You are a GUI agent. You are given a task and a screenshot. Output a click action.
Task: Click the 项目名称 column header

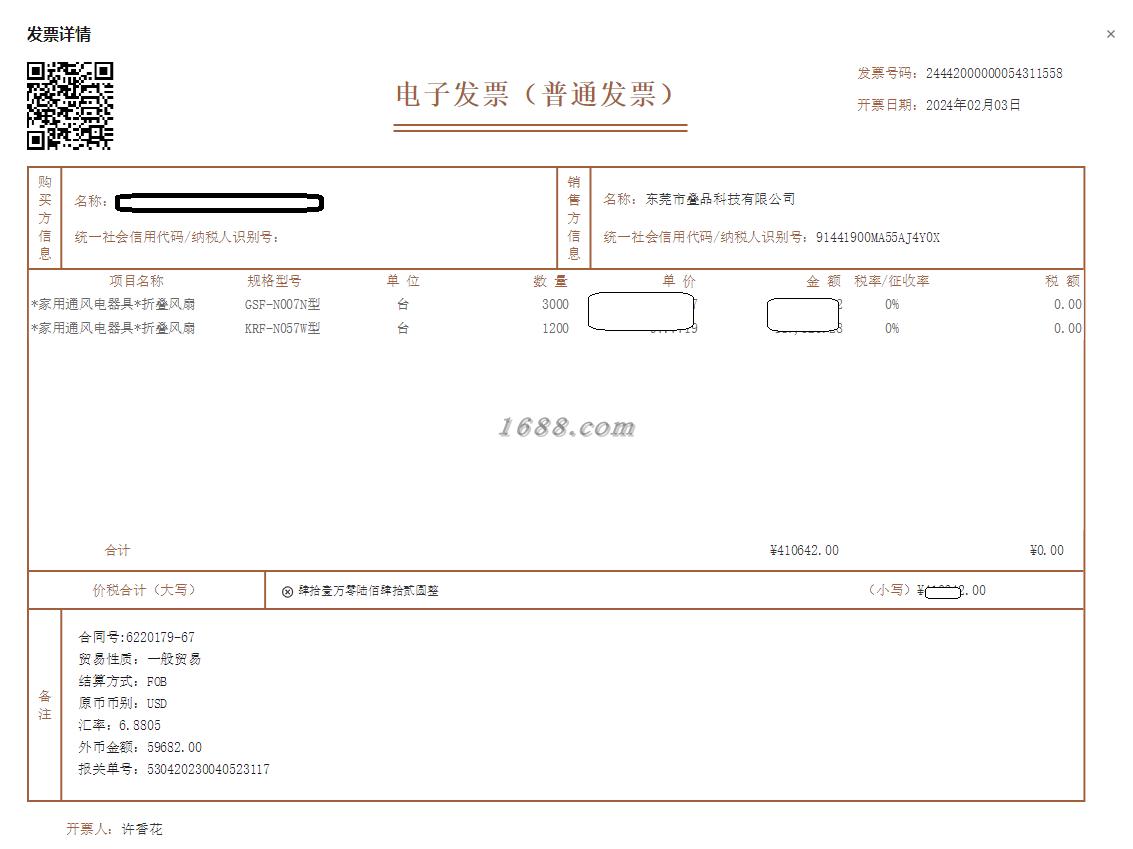[137, 280]
